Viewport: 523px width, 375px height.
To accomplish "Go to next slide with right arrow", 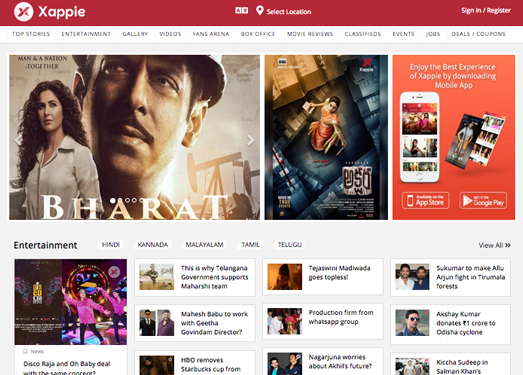I will 250,140.
